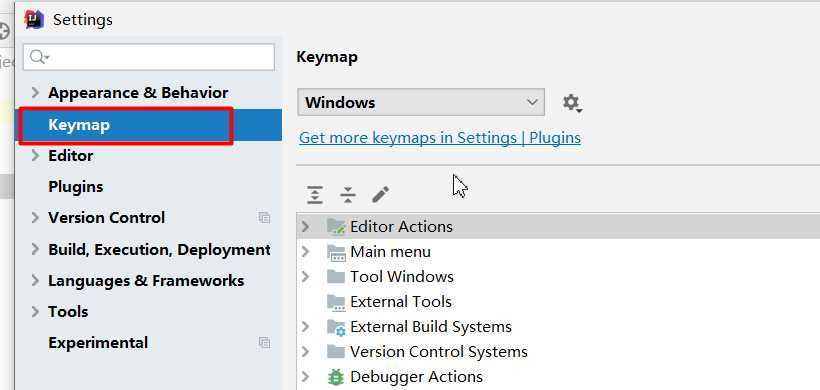Viewport: 820px width, 390px height.
Task: Click the copy icon beside Experimental
Action: pos(265,343)
